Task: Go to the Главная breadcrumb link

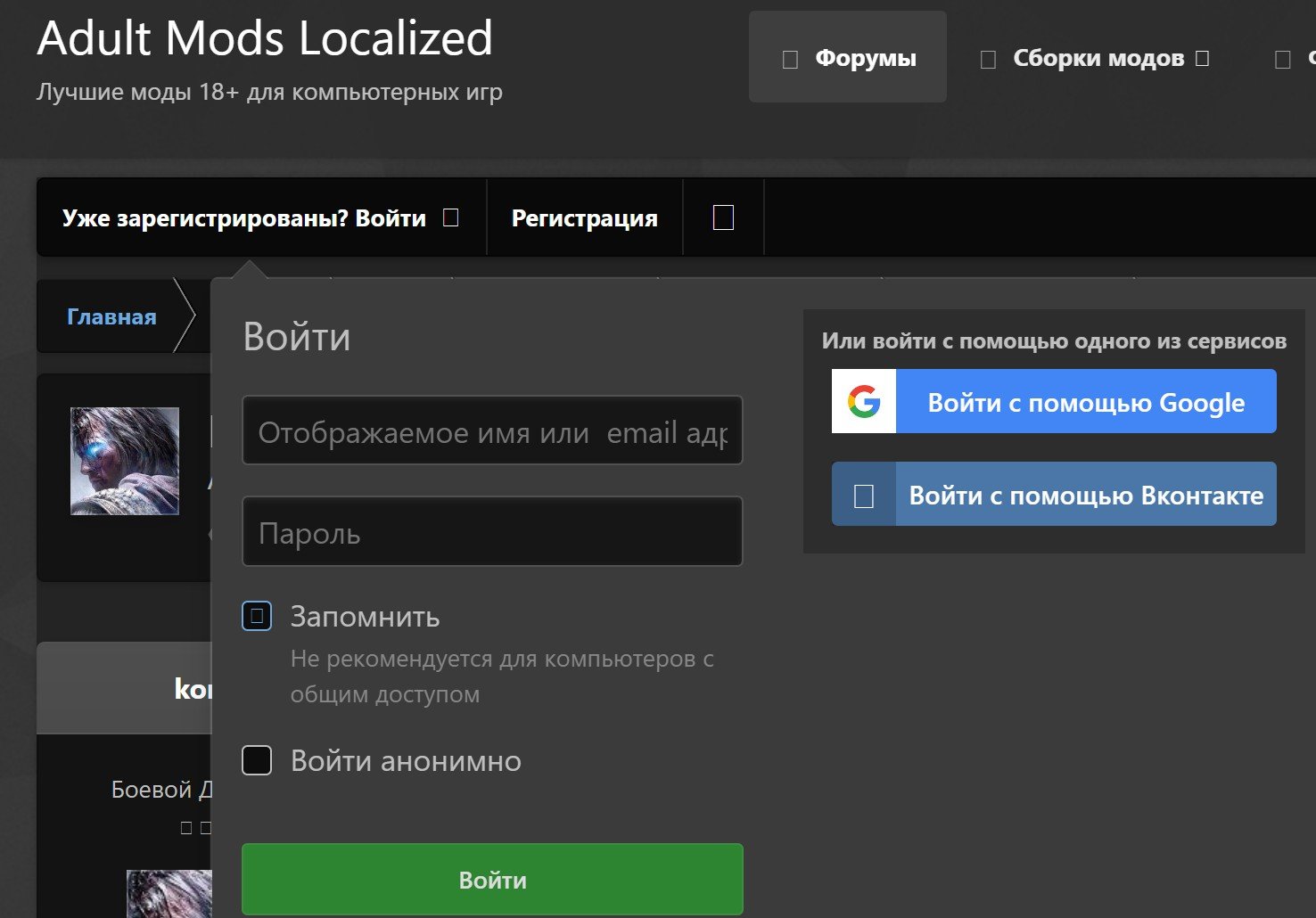Action: [x=111, y=317]
